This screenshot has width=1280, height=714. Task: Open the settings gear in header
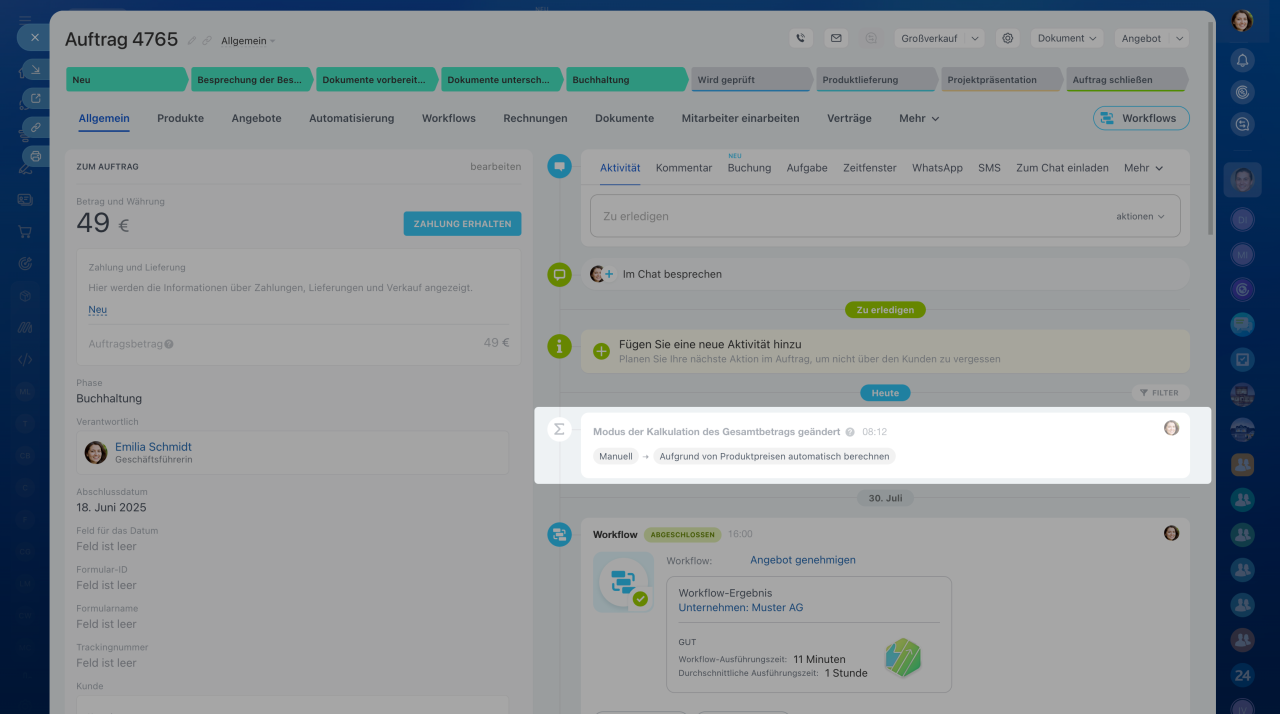[1008, 38]
